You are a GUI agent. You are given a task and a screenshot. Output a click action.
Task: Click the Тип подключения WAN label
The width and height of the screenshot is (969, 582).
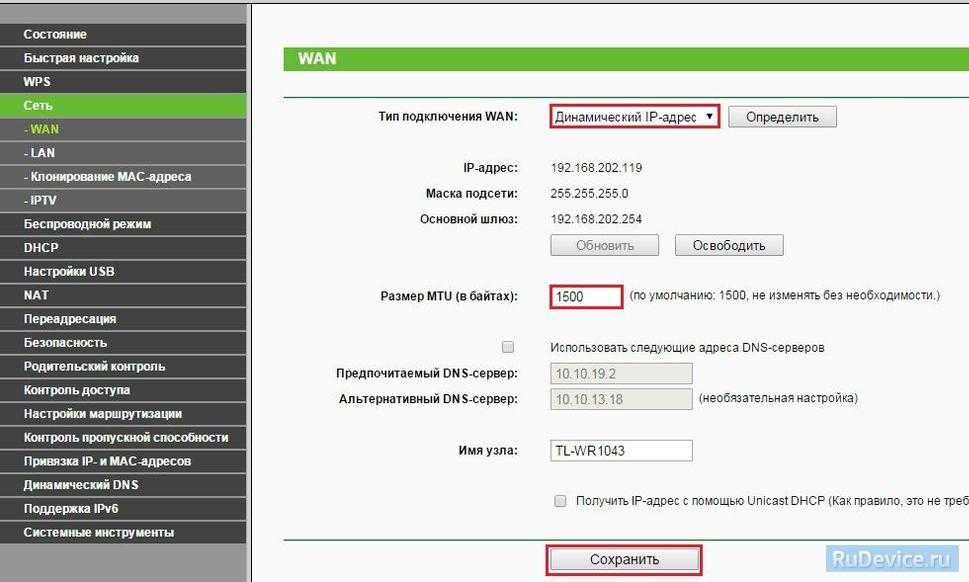[448, 116]
